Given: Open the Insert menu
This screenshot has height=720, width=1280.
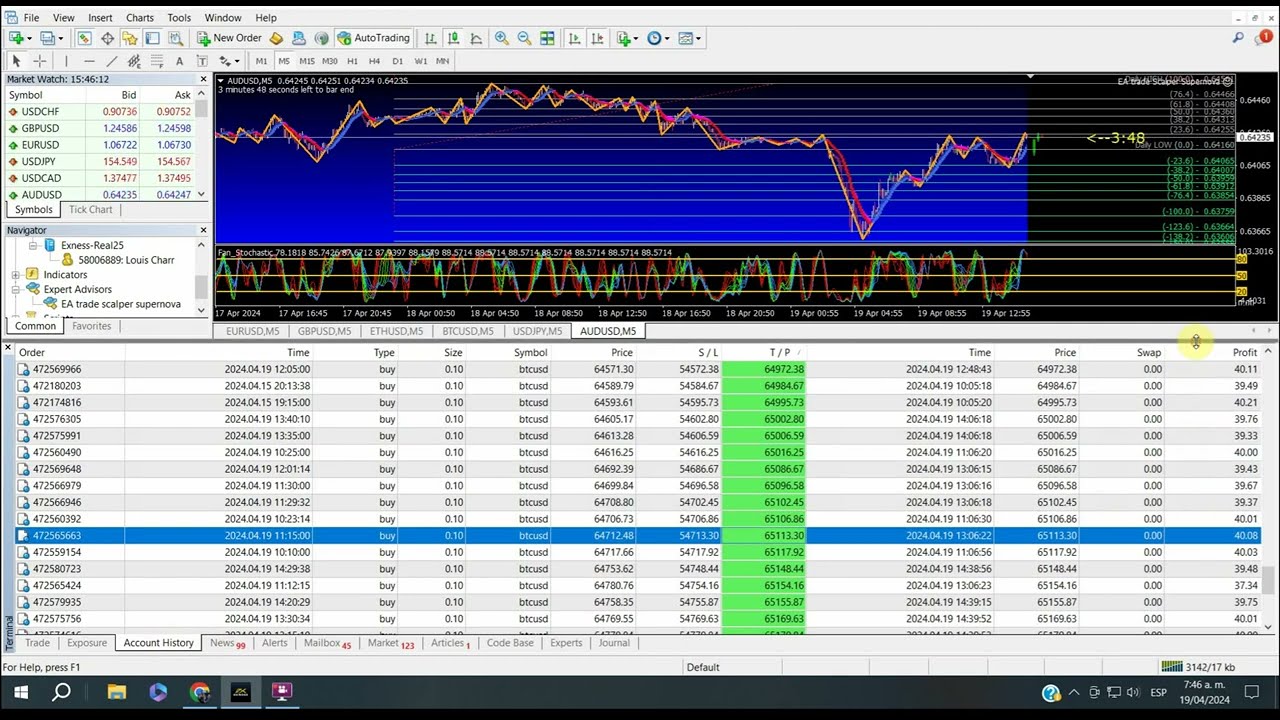Looking at the screenshot, I should pos(100,18).
